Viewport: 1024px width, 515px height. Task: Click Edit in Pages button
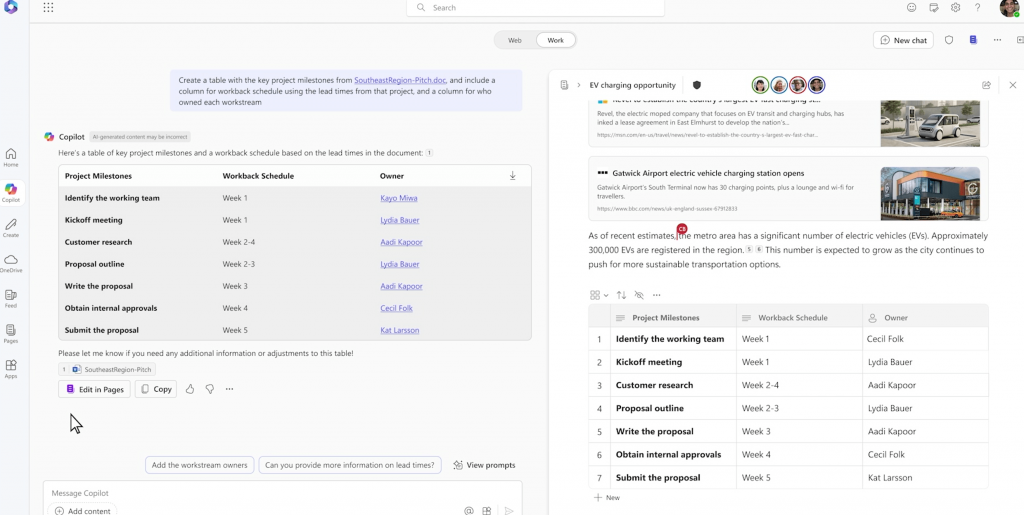coord(94,389)
